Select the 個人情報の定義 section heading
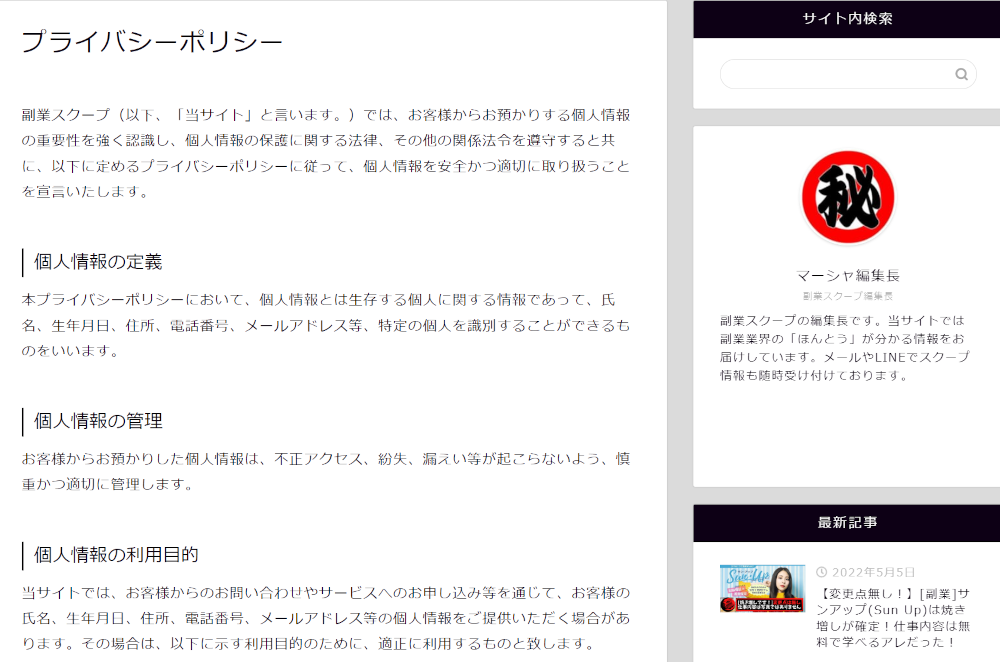Viewport: 1000px width, 662px height. tap(98, 262)
